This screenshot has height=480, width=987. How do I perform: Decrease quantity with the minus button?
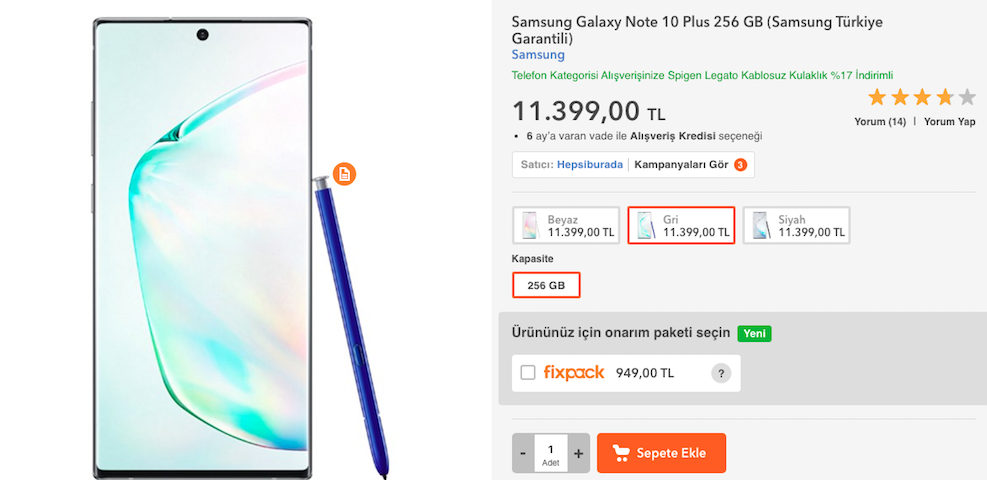[523, 453]
